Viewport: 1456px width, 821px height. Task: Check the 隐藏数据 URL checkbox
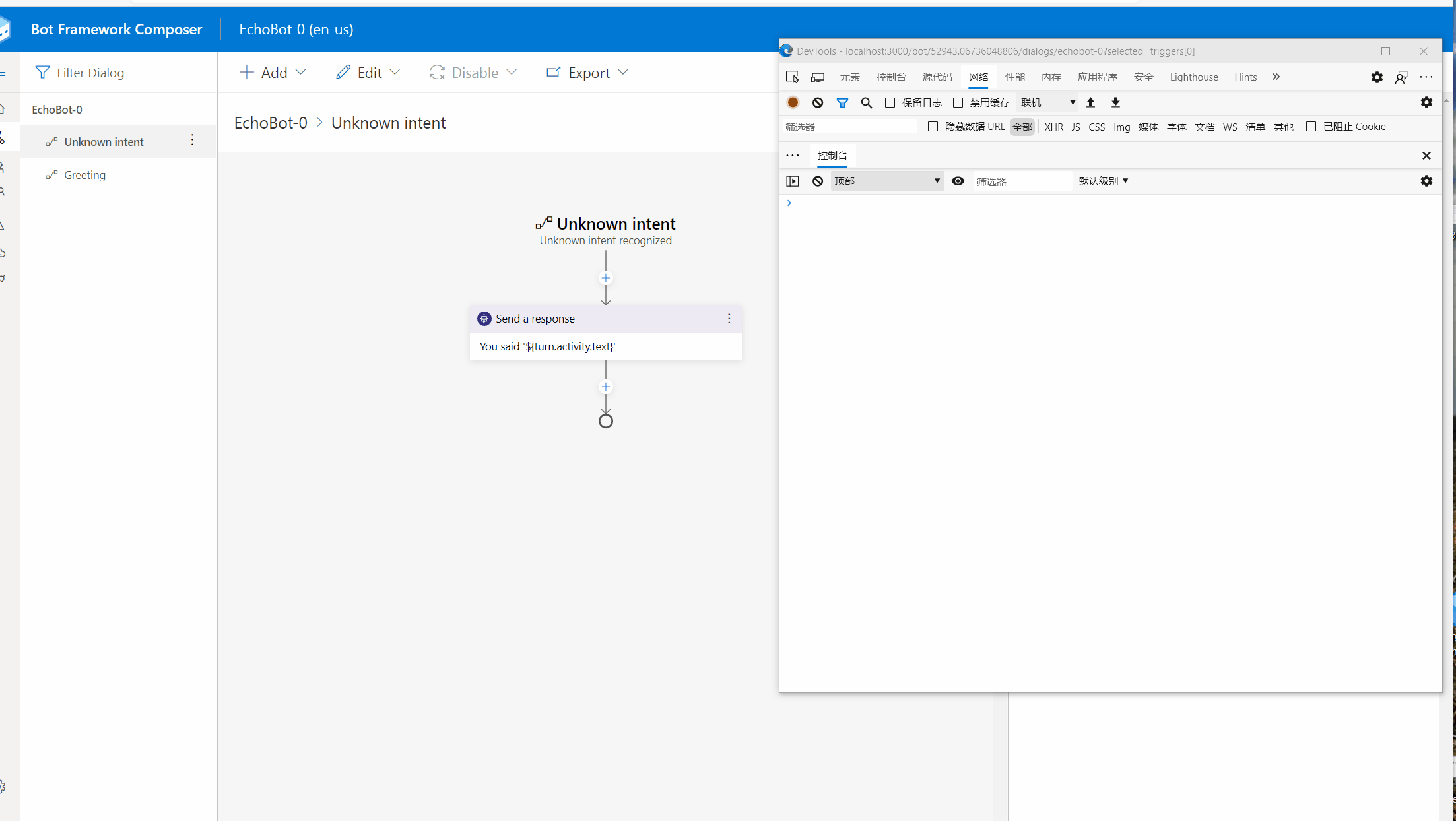click(x=933, y=126)
